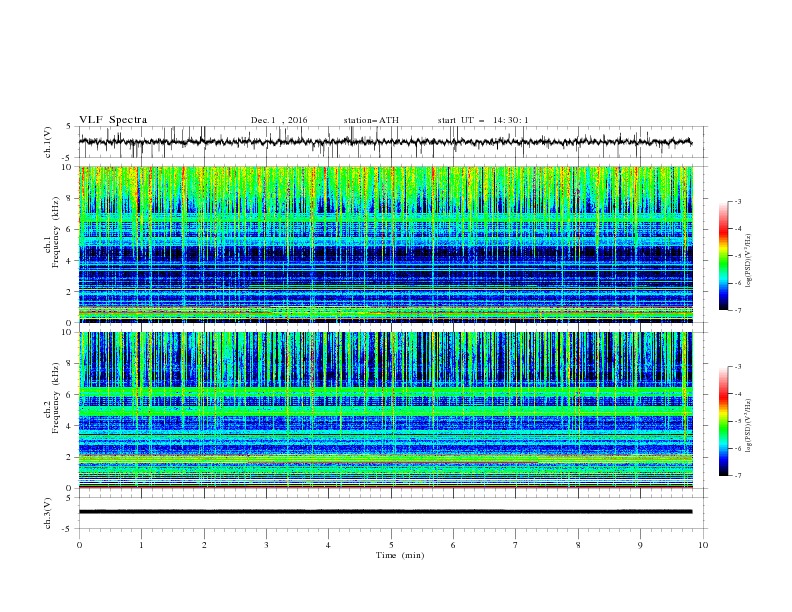Click the time axis tick label "1"

pyautogui.click(x=141, y=545)
